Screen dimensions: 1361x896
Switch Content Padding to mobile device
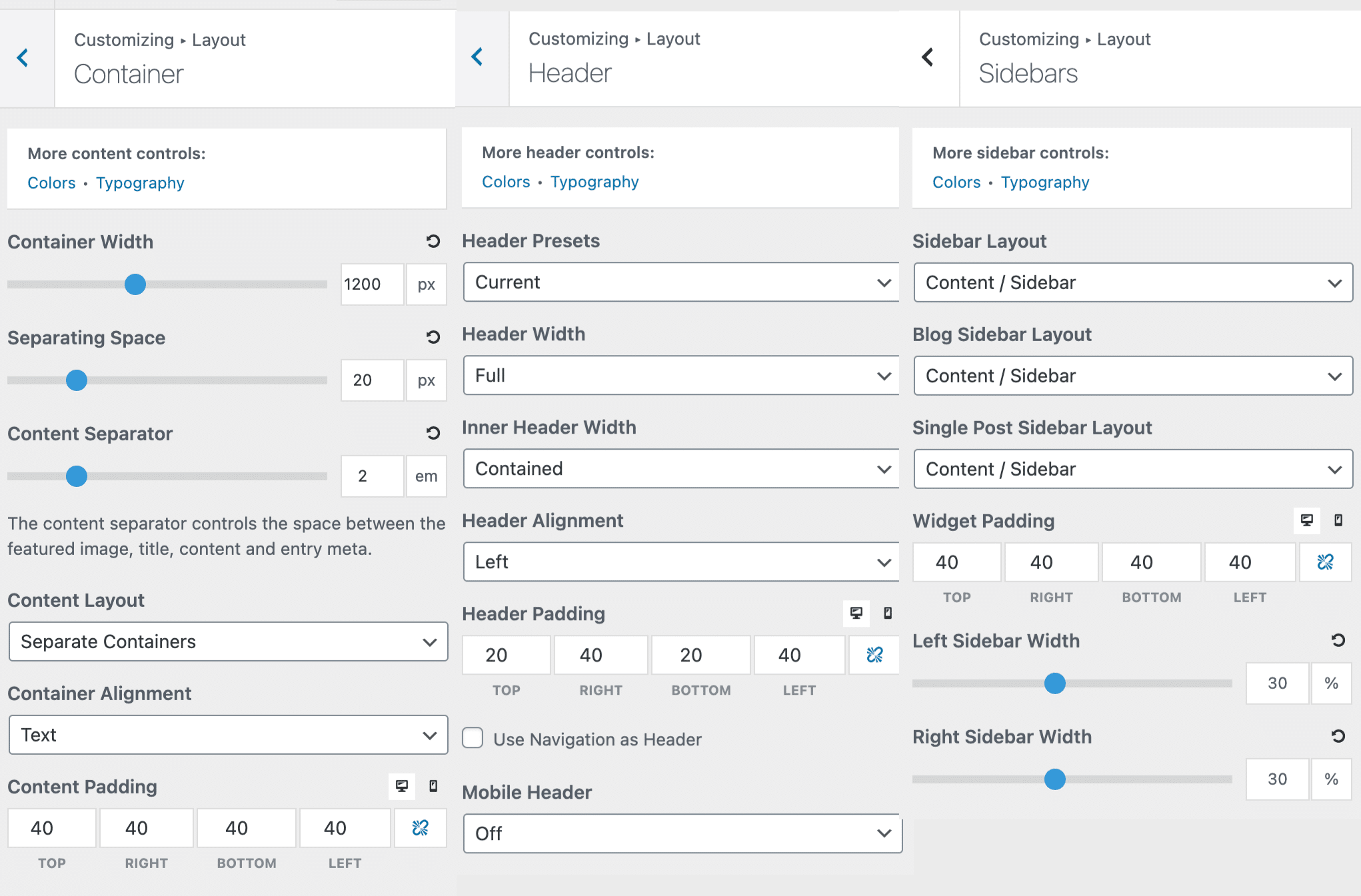tap(433, 786)
